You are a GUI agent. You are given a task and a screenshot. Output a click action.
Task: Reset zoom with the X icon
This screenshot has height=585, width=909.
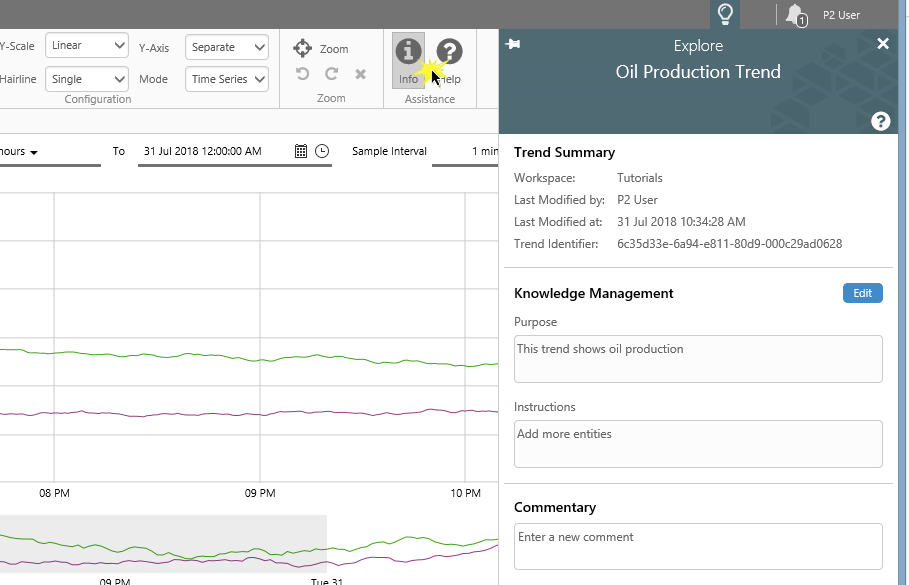click(360, 74)
